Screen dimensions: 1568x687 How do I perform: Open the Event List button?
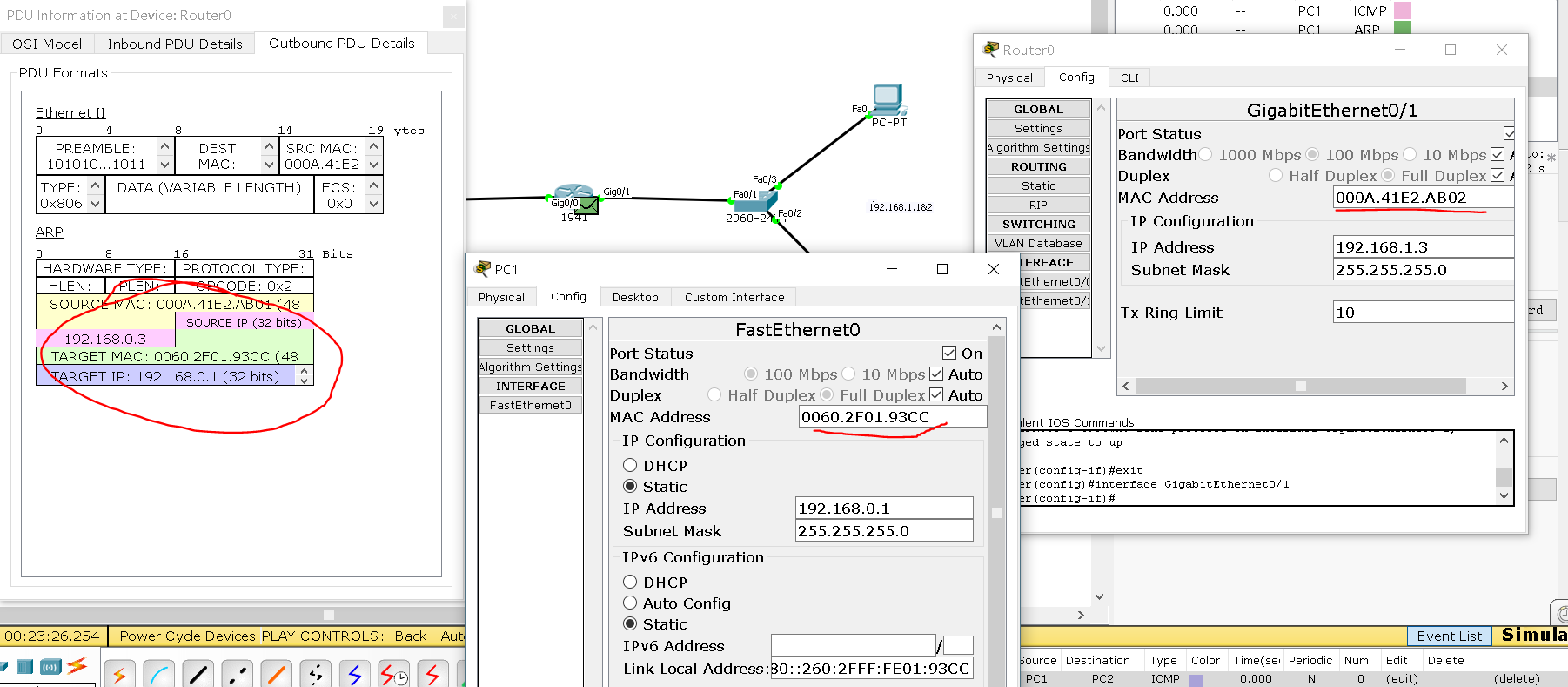(1449, 636)
